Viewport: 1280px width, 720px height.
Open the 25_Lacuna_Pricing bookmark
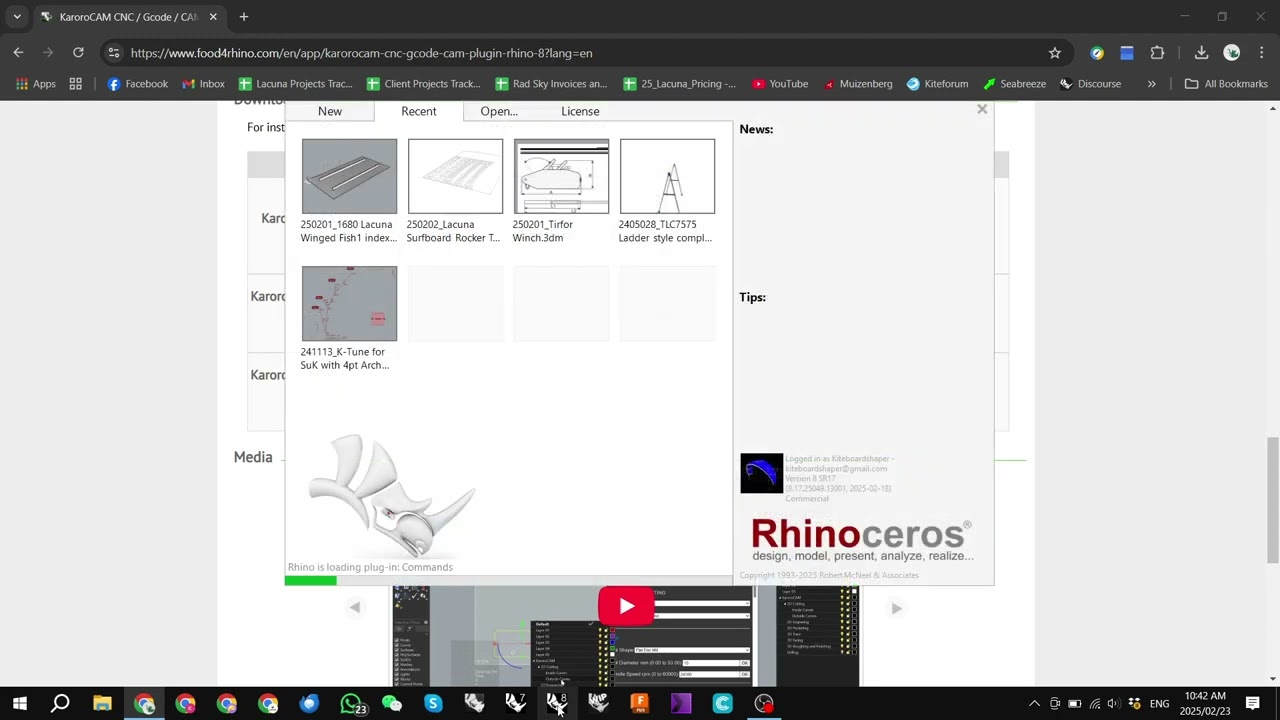pos(680,84)
